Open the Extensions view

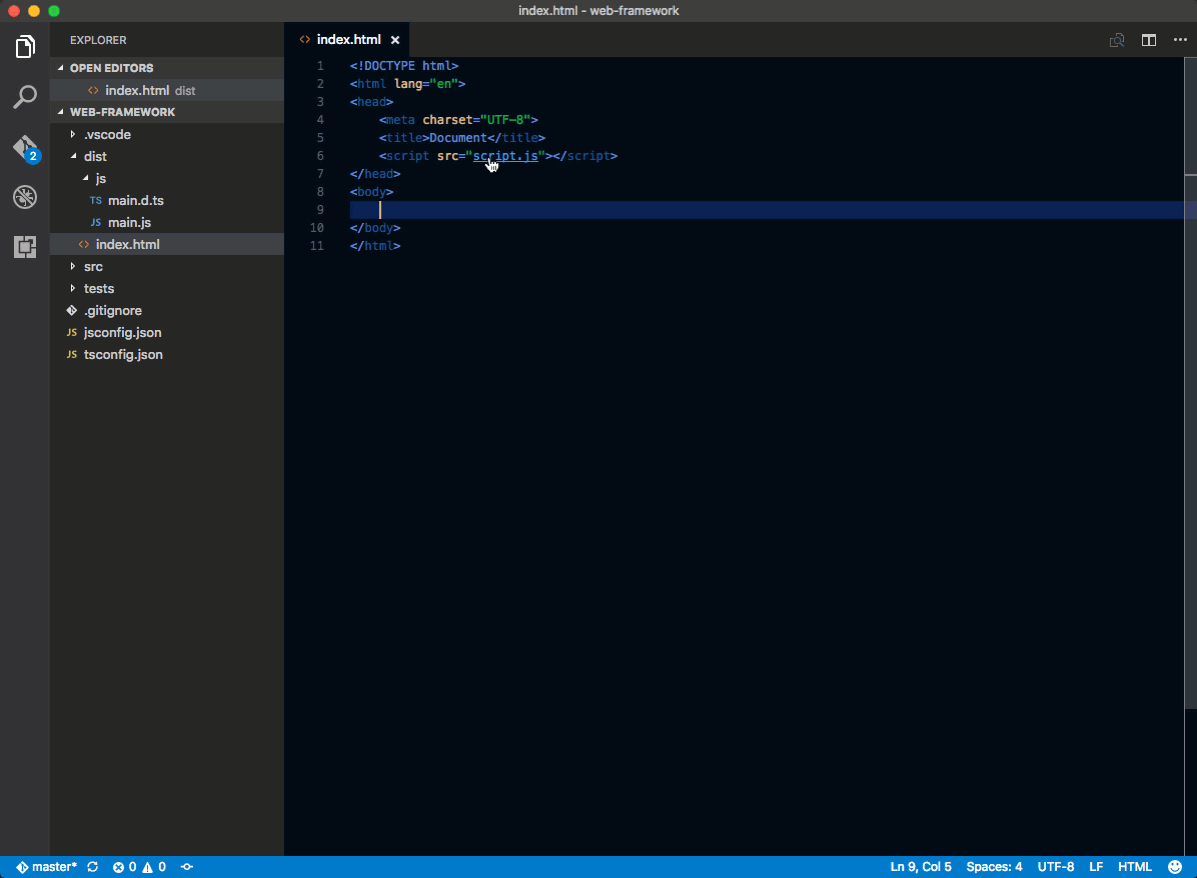pyautogui.click(x=24, y=247)
